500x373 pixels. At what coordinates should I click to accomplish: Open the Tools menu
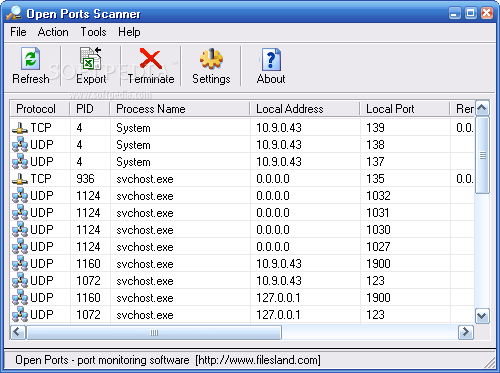click(93, 32)
